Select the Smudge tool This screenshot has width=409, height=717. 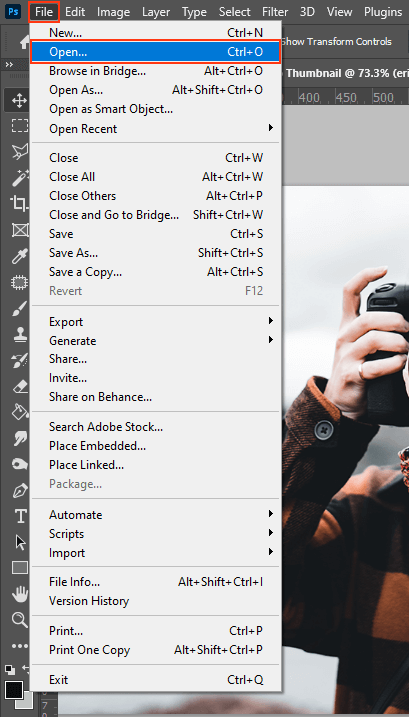coord(20,439)
